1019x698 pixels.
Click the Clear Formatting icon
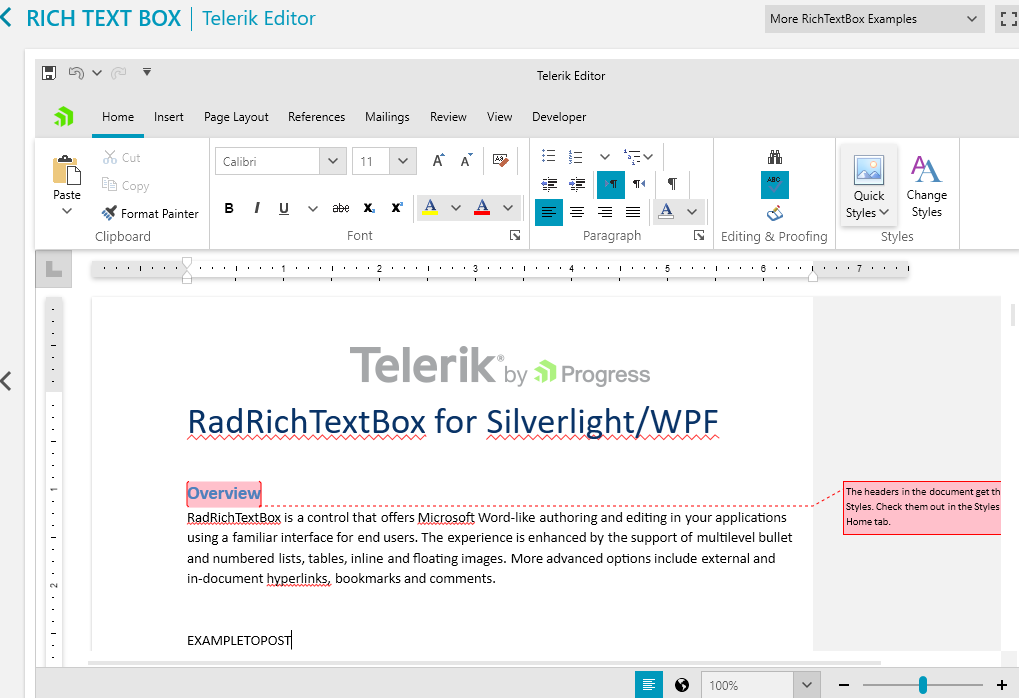click(501, 158)
